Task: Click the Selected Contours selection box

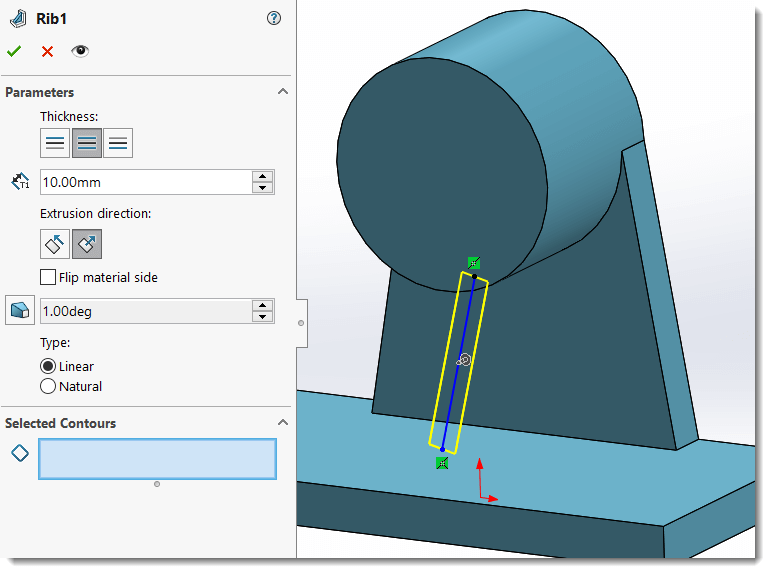Action: tap(157, 459)
